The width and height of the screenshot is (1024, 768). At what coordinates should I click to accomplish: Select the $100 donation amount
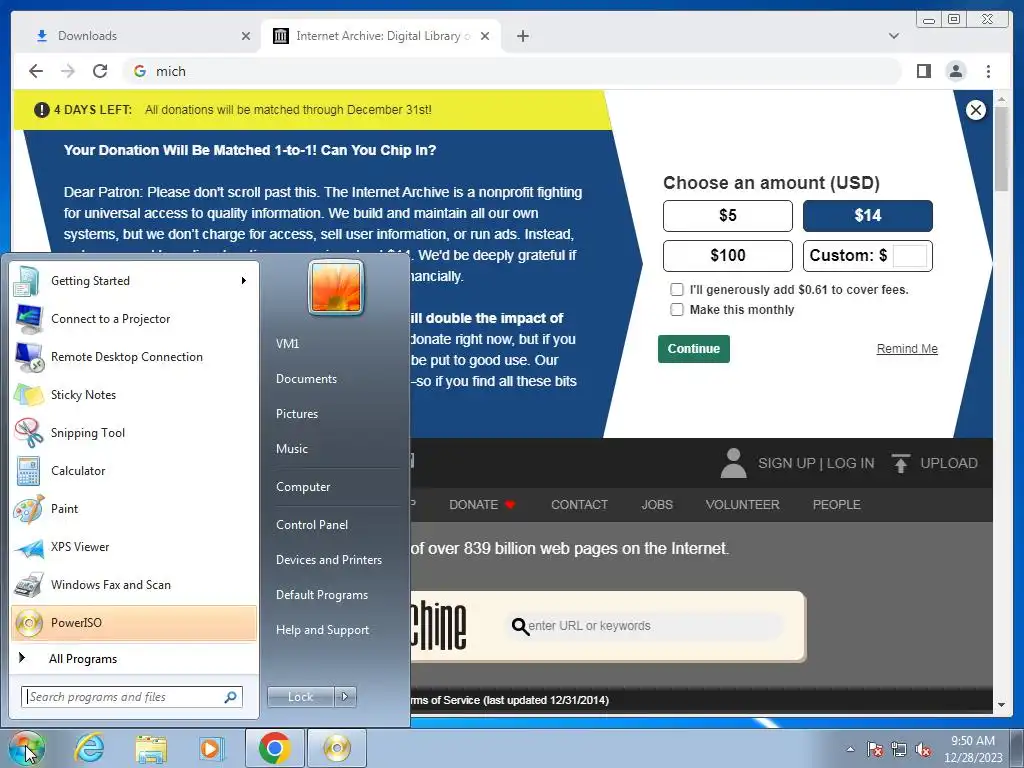[x=728, y=255]
